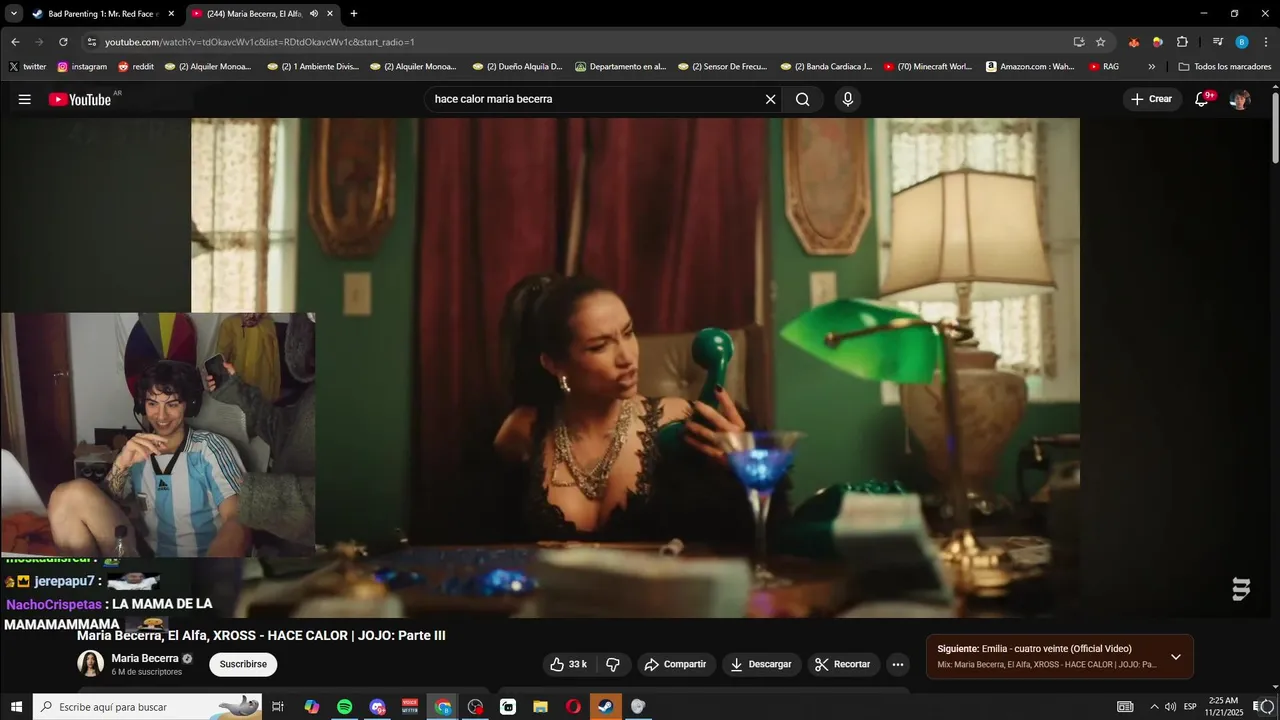This screenshot has height=720, width=1280.
Task: Expand the Siguiente up-next mix panel
Action: pyautogui.click(x=1175, y=657)
